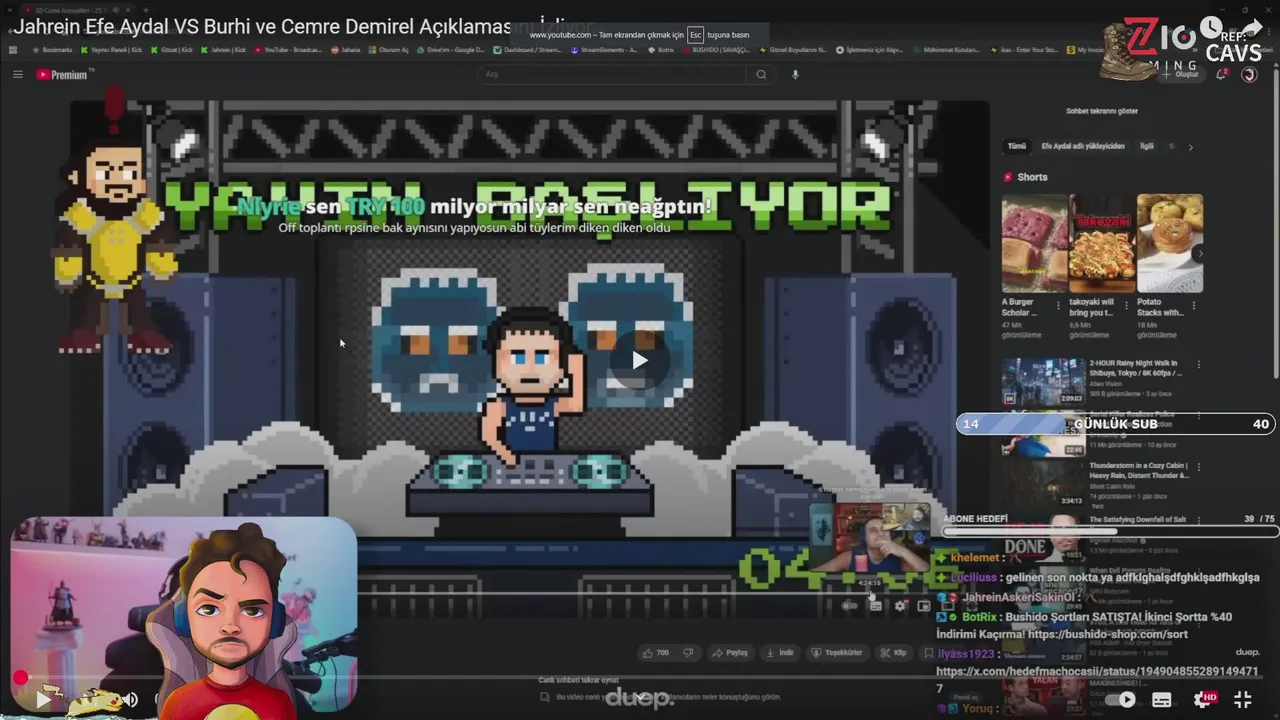Open the inner player's settings gear
Image resolution: width=1280 pixels, height=720 pixels.
point(901,605)
